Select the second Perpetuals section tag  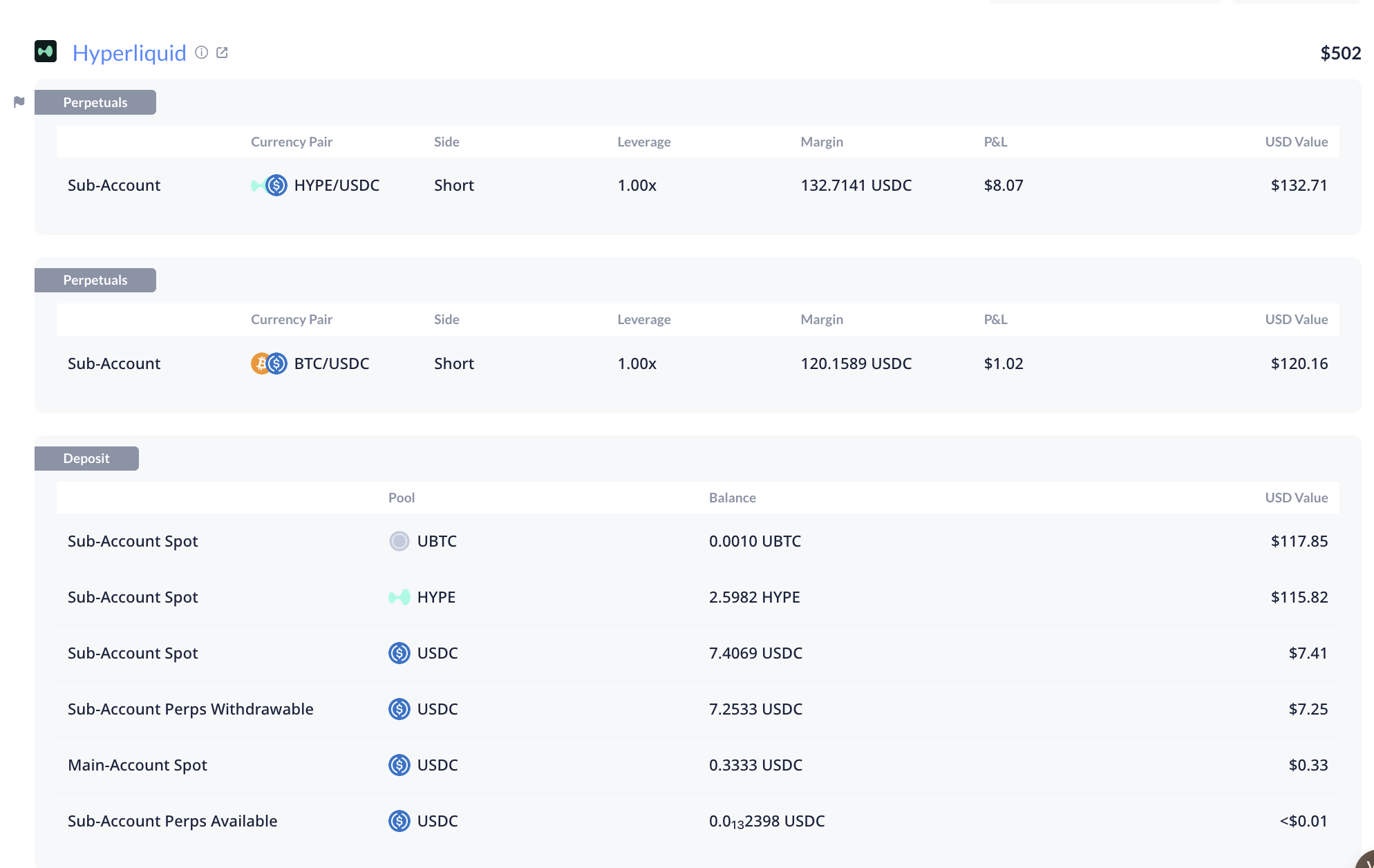(95, 280)
